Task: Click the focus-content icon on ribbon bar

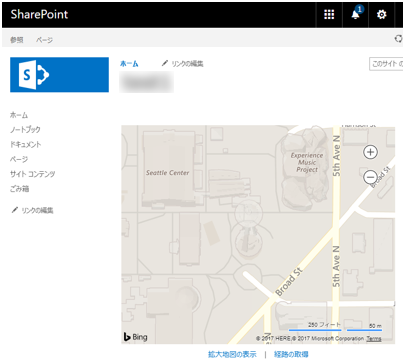Action: (398, 39)
